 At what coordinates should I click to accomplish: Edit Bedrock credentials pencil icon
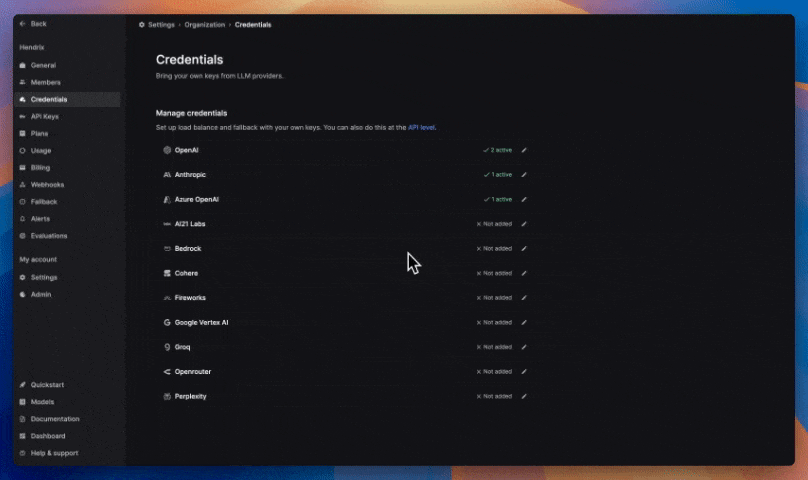tap(524, 249)
